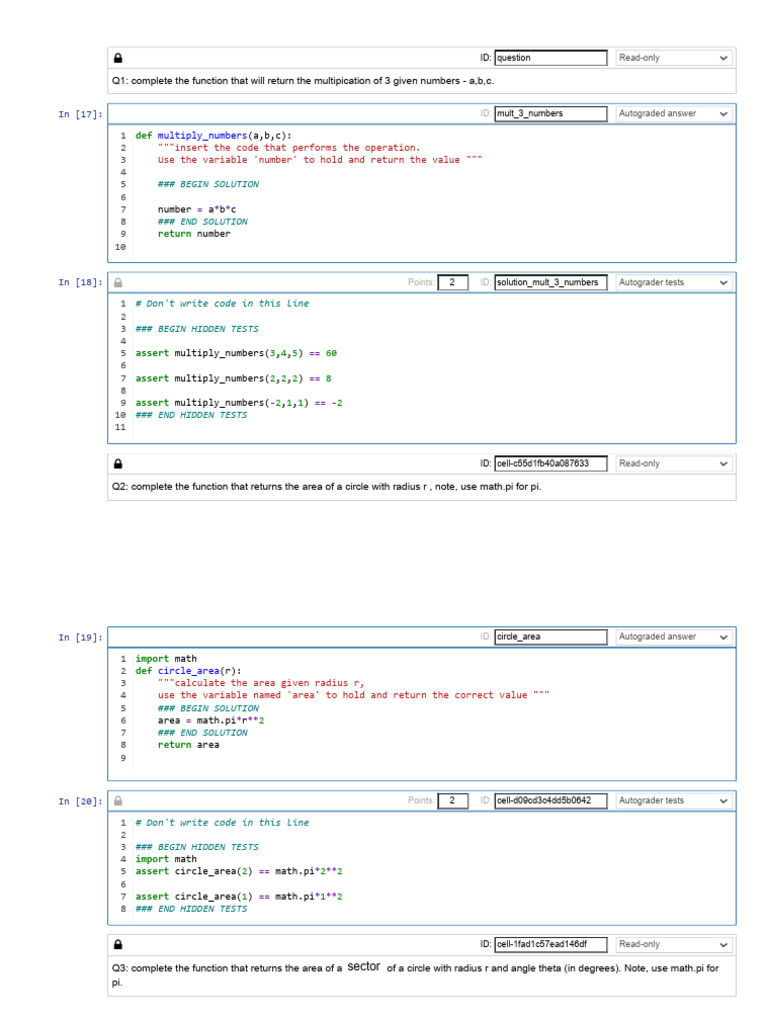
Task: Click the lock icon in the In [20] cell header
Action: [x=118, y=801]
